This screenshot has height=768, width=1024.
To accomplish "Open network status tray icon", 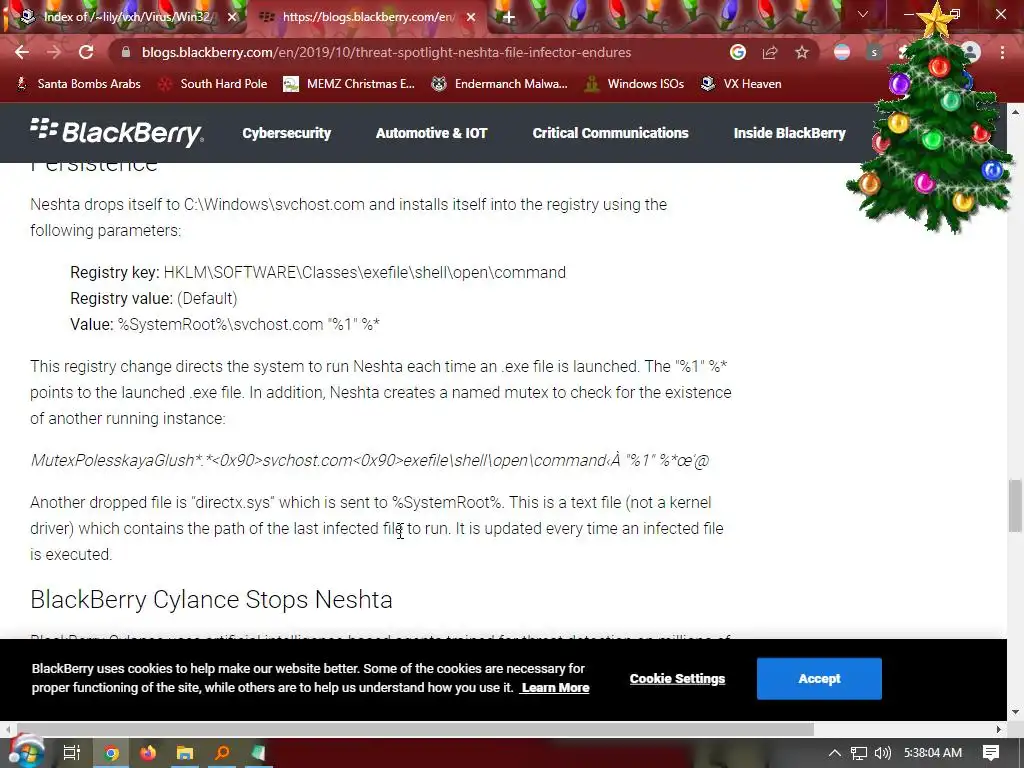I will pos(859,753).
